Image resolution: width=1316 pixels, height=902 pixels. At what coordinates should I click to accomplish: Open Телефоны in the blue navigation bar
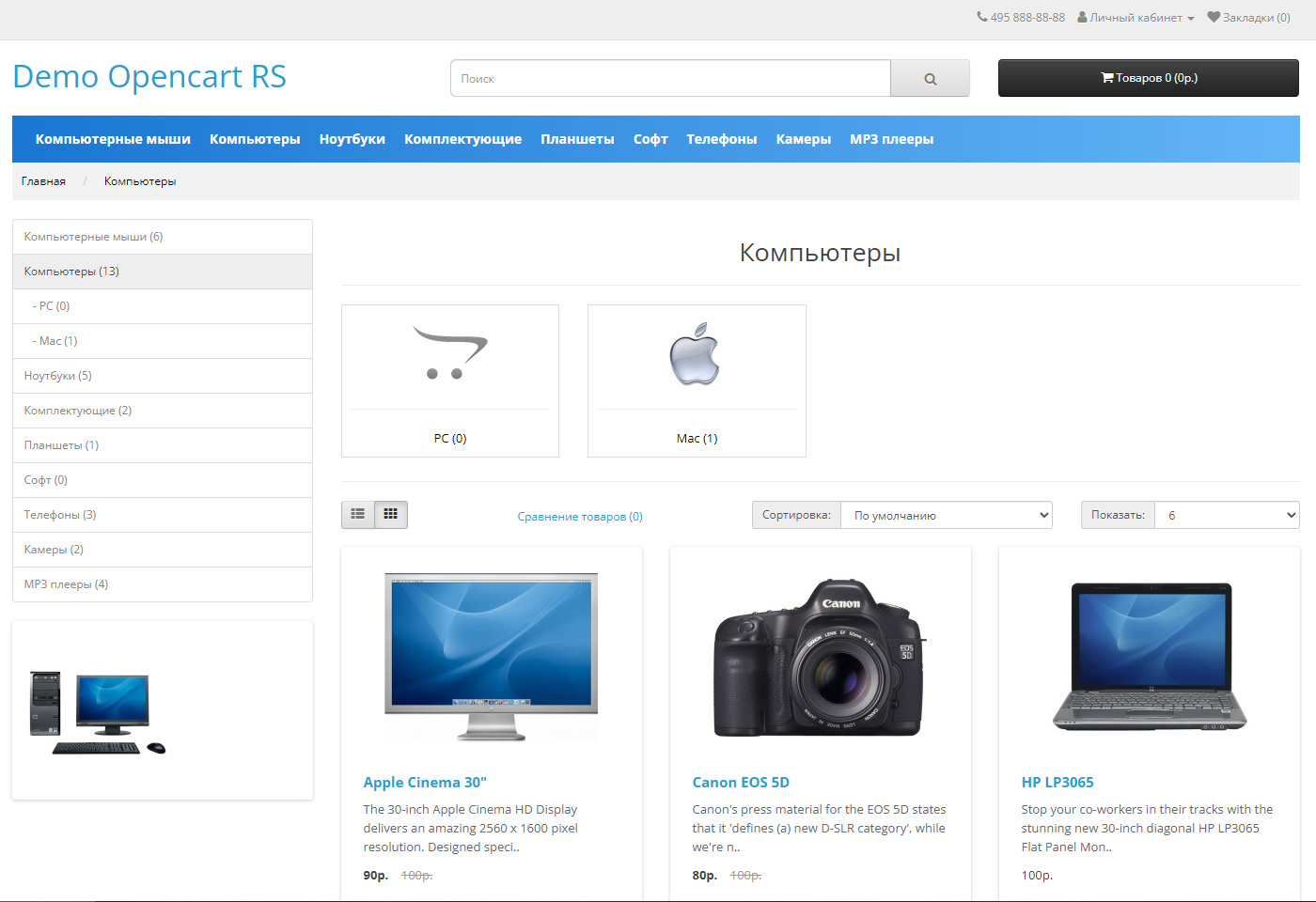point(721,139)
